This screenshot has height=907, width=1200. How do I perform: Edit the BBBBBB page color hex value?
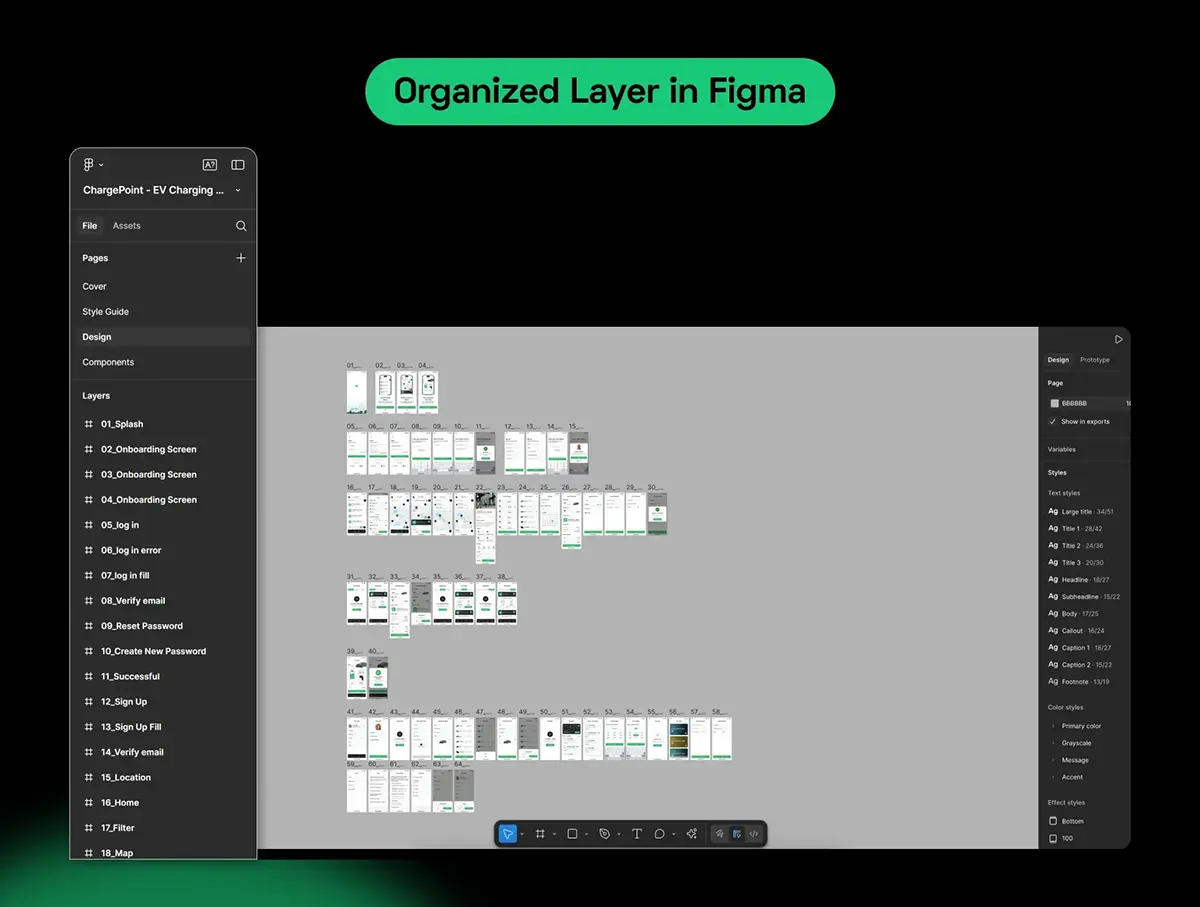pyautogui.click(x=1074, y=403)
